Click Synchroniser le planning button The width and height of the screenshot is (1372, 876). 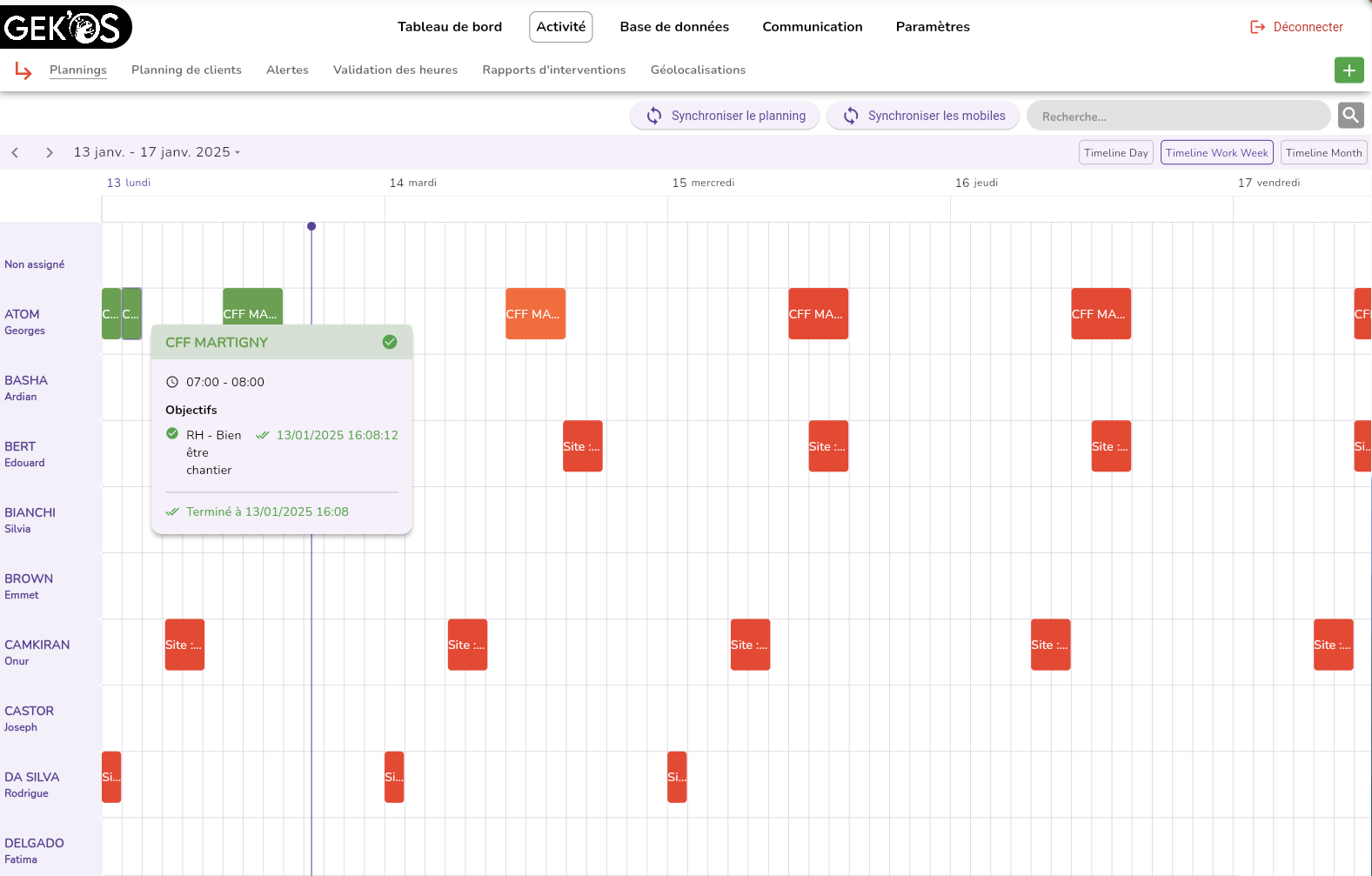[x=725, y=116]
